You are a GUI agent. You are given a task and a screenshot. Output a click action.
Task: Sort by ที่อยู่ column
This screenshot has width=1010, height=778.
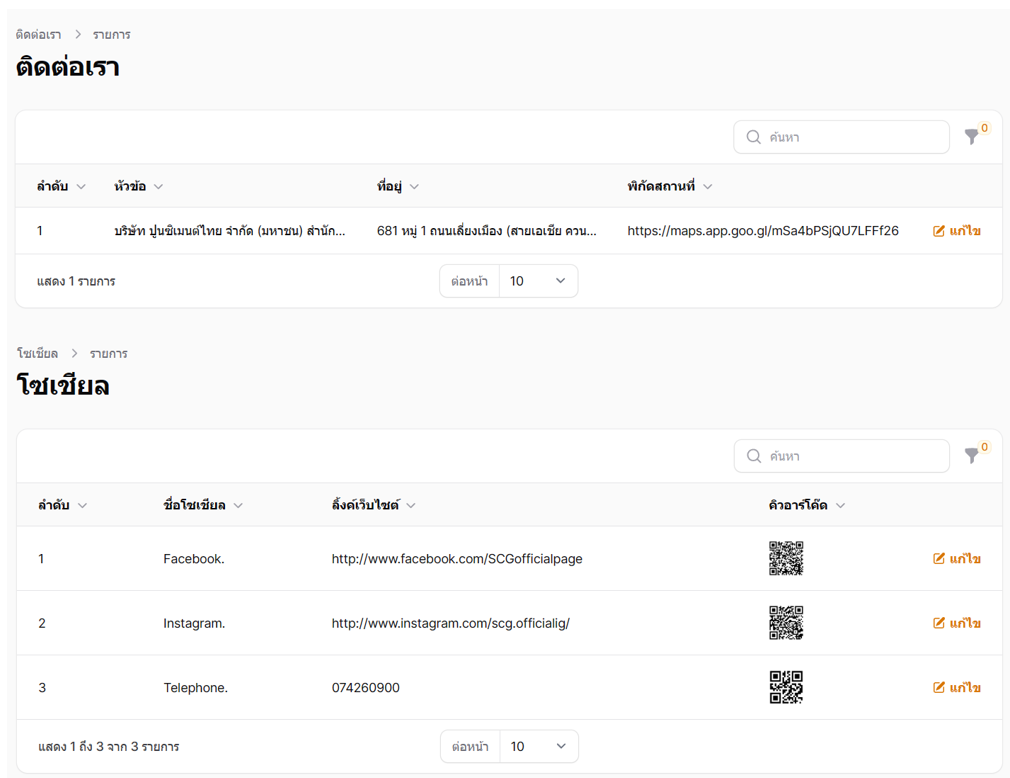(x=398, y=186)
